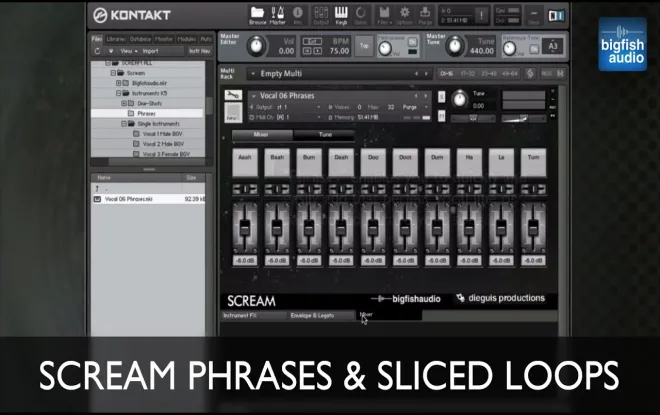Switch to the Modules tab

pyautogui.click(x=186, y=39)
